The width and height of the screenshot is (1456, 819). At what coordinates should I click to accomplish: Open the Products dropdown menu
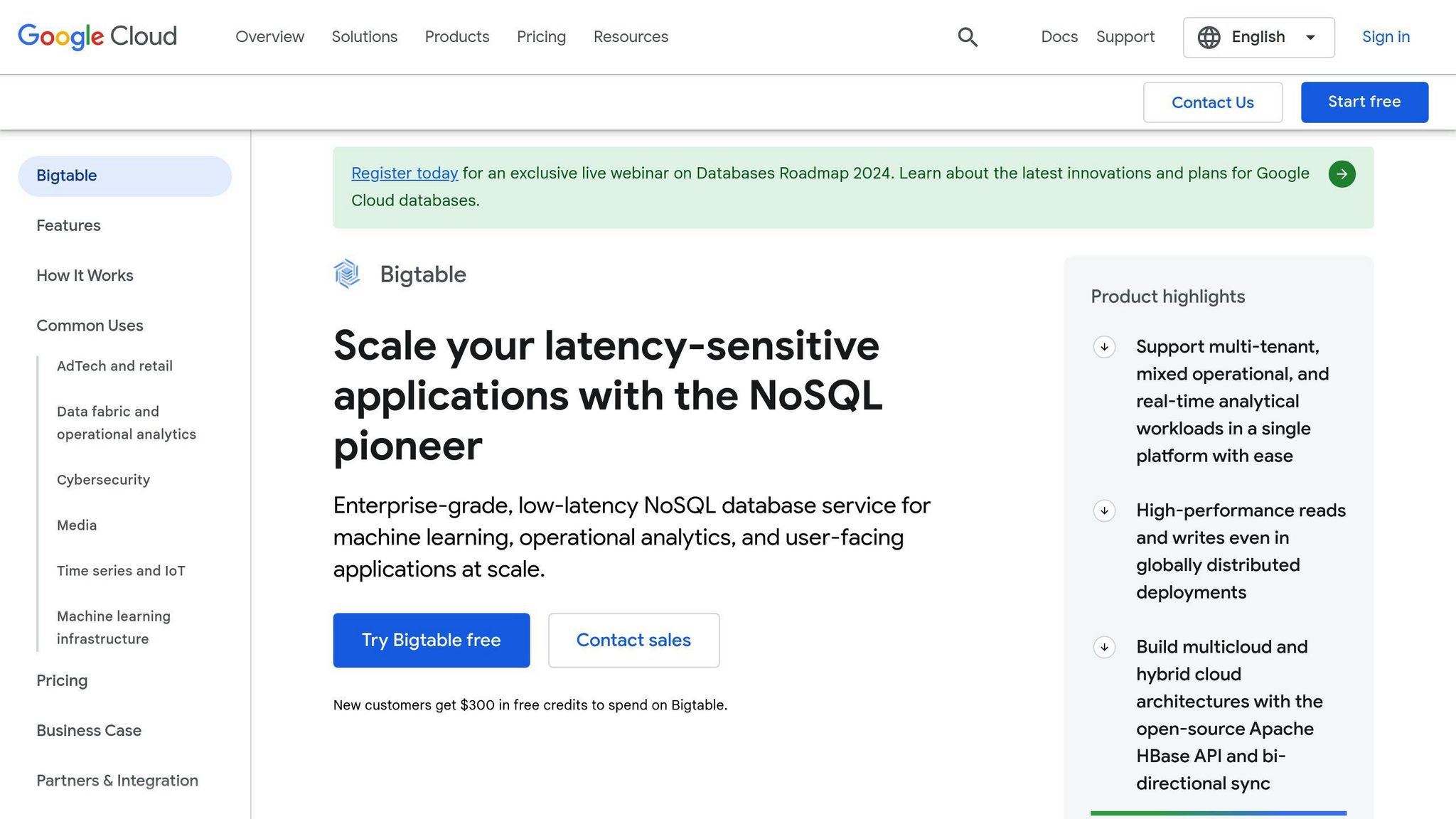click(457, 36)
